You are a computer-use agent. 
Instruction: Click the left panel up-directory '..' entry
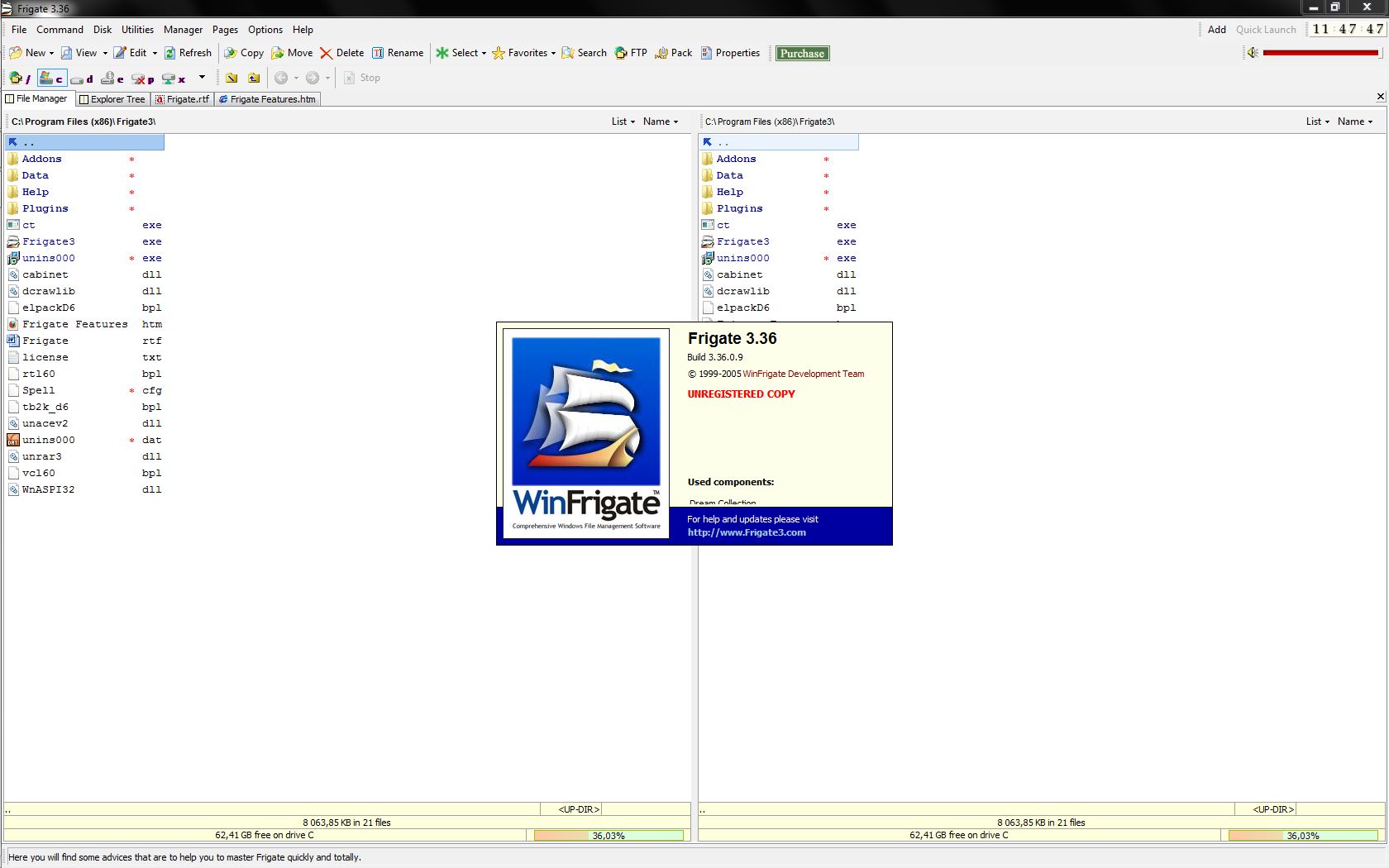tap(84, 142)
